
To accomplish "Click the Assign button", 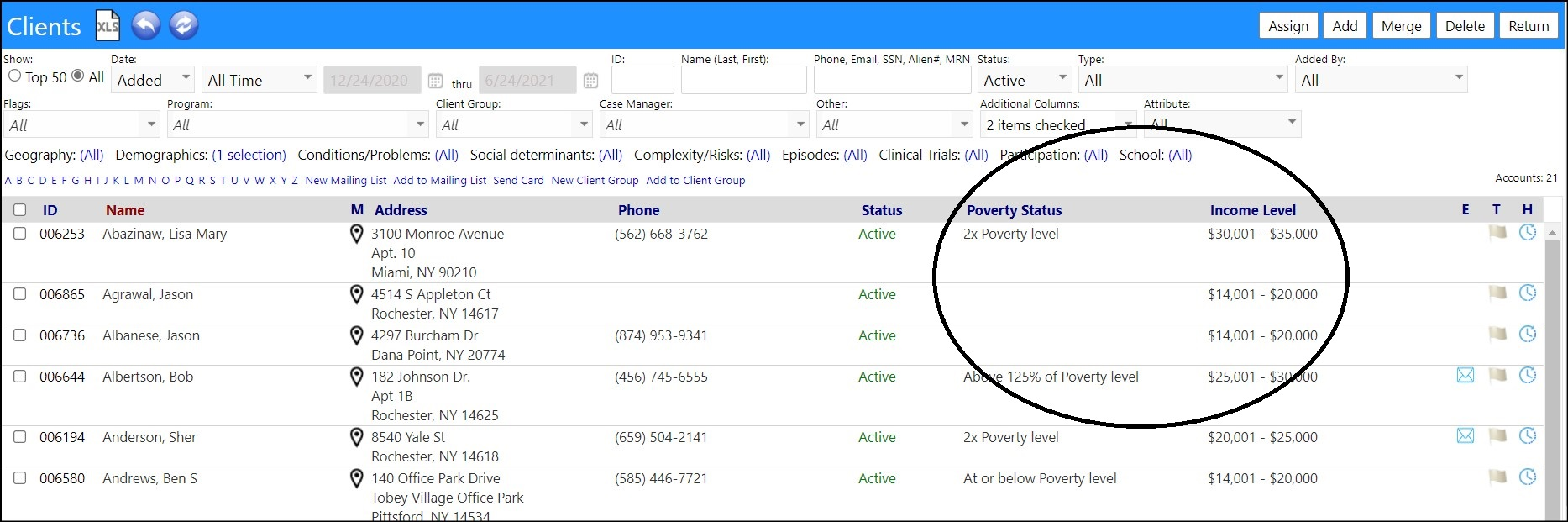I will click(1288, 26).
